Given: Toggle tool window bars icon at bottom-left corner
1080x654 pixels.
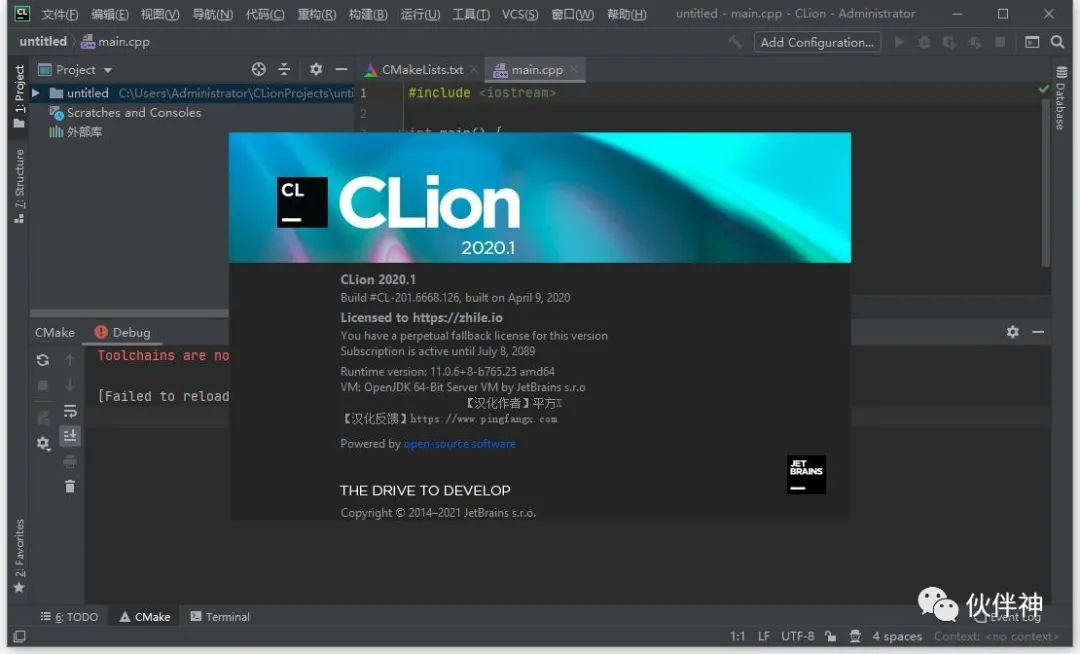Looking at the screenshot, I should (19, 636).
